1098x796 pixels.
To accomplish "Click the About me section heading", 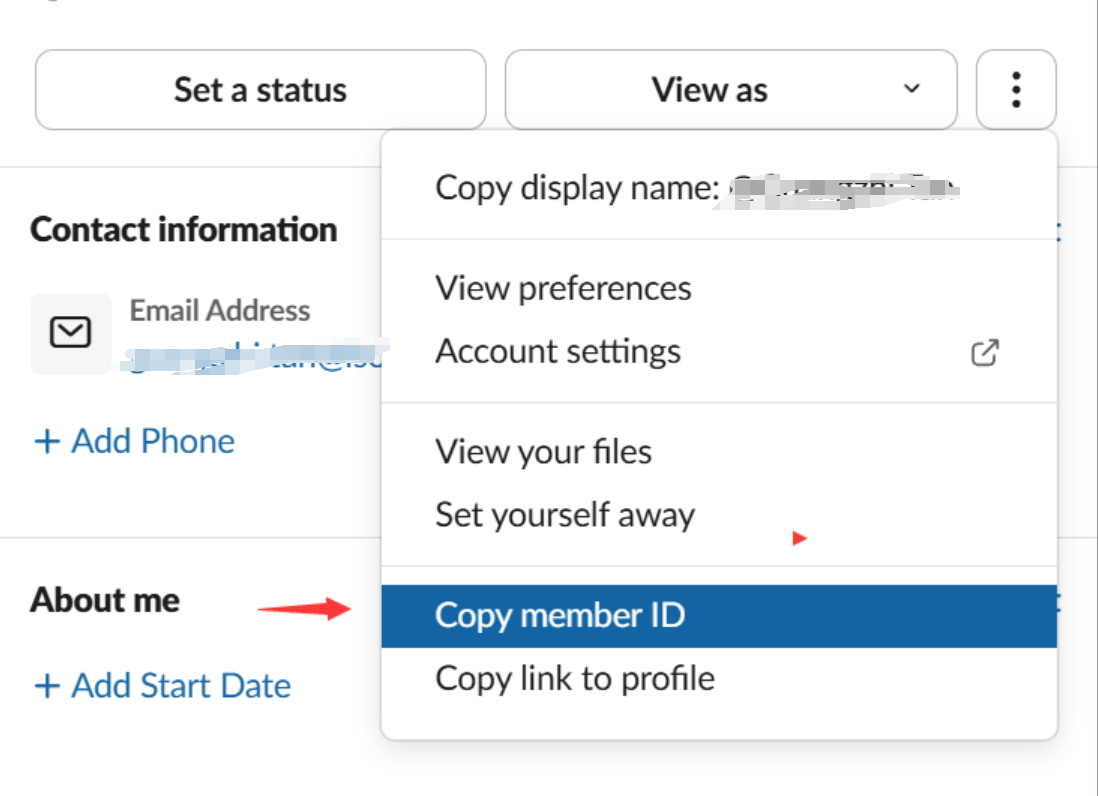I will coord(105,600).
